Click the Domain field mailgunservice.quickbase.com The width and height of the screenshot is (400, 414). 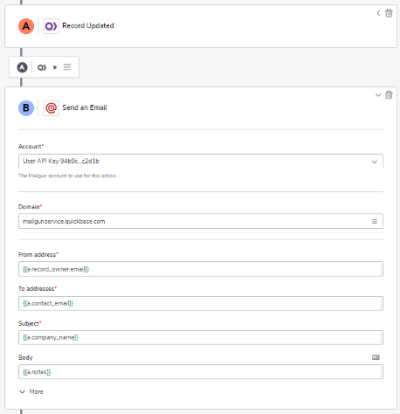(201, 221)
